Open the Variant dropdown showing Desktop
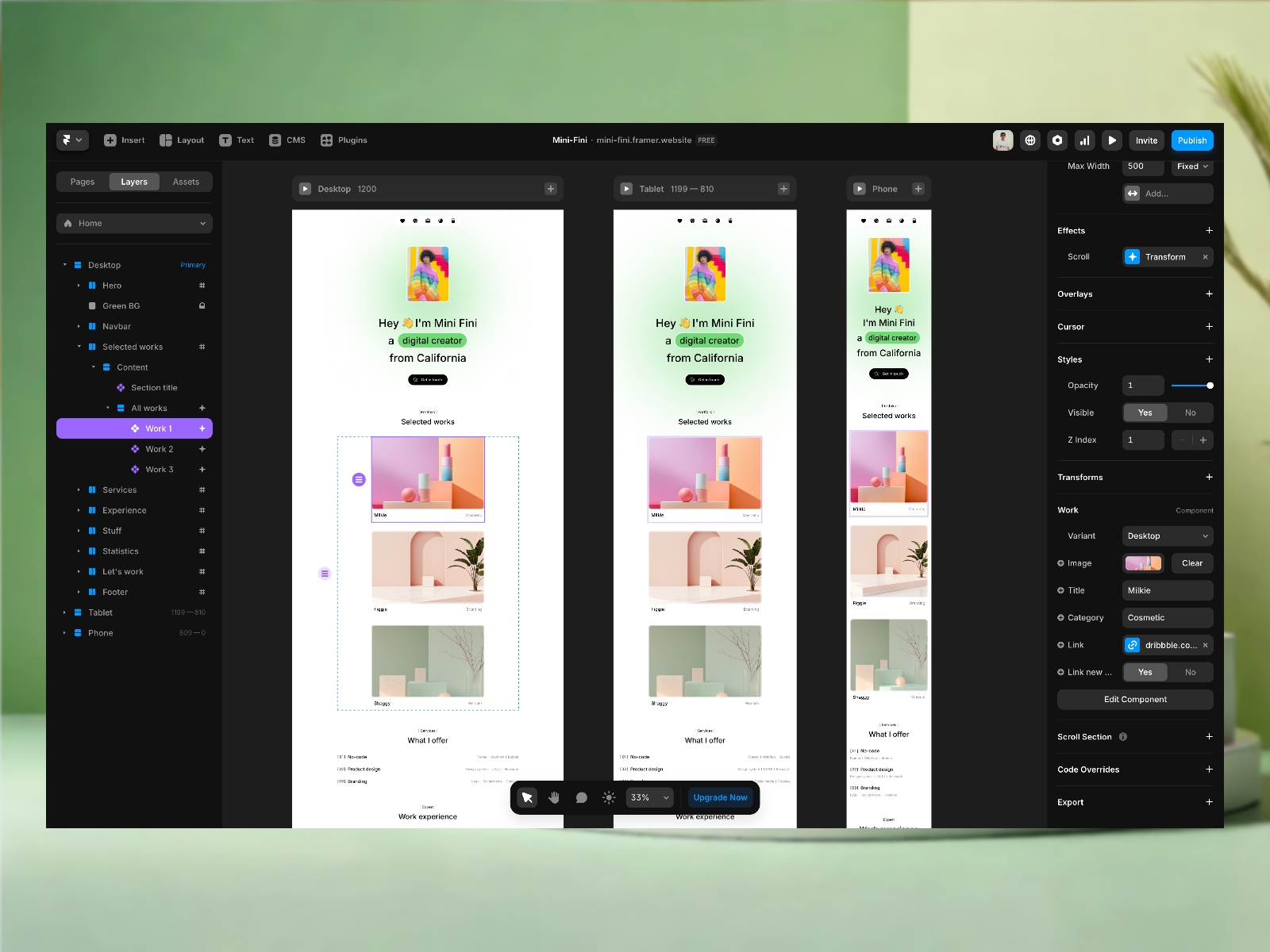This screenshot has height=952, width=1270. click(1167, 535)
